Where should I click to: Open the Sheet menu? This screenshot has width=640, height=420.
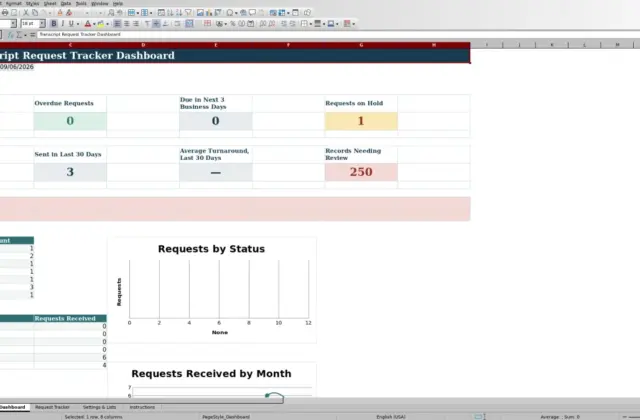tap(50, 3)
